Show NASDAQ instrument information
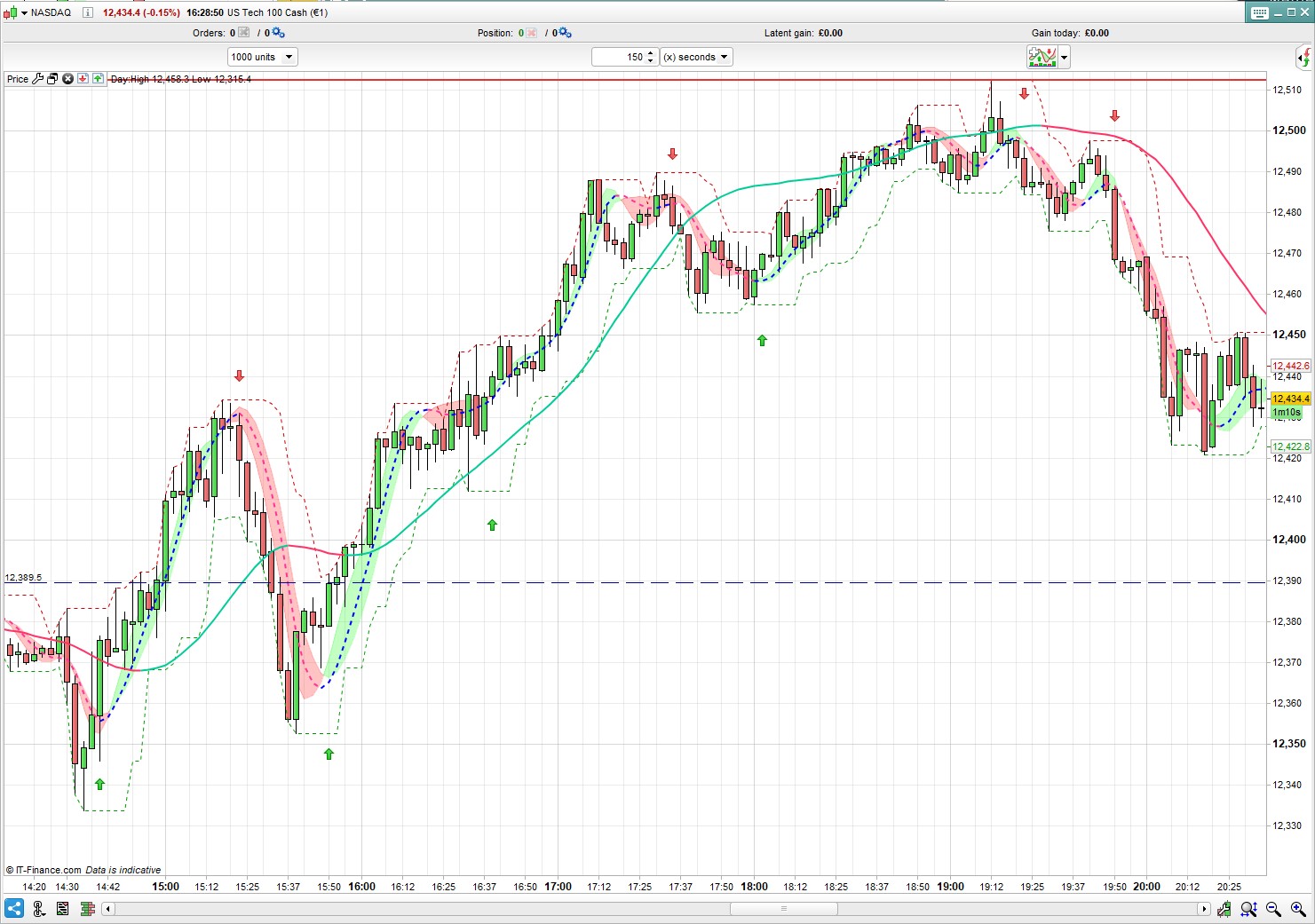1315x924 pixels. [88, 12]
